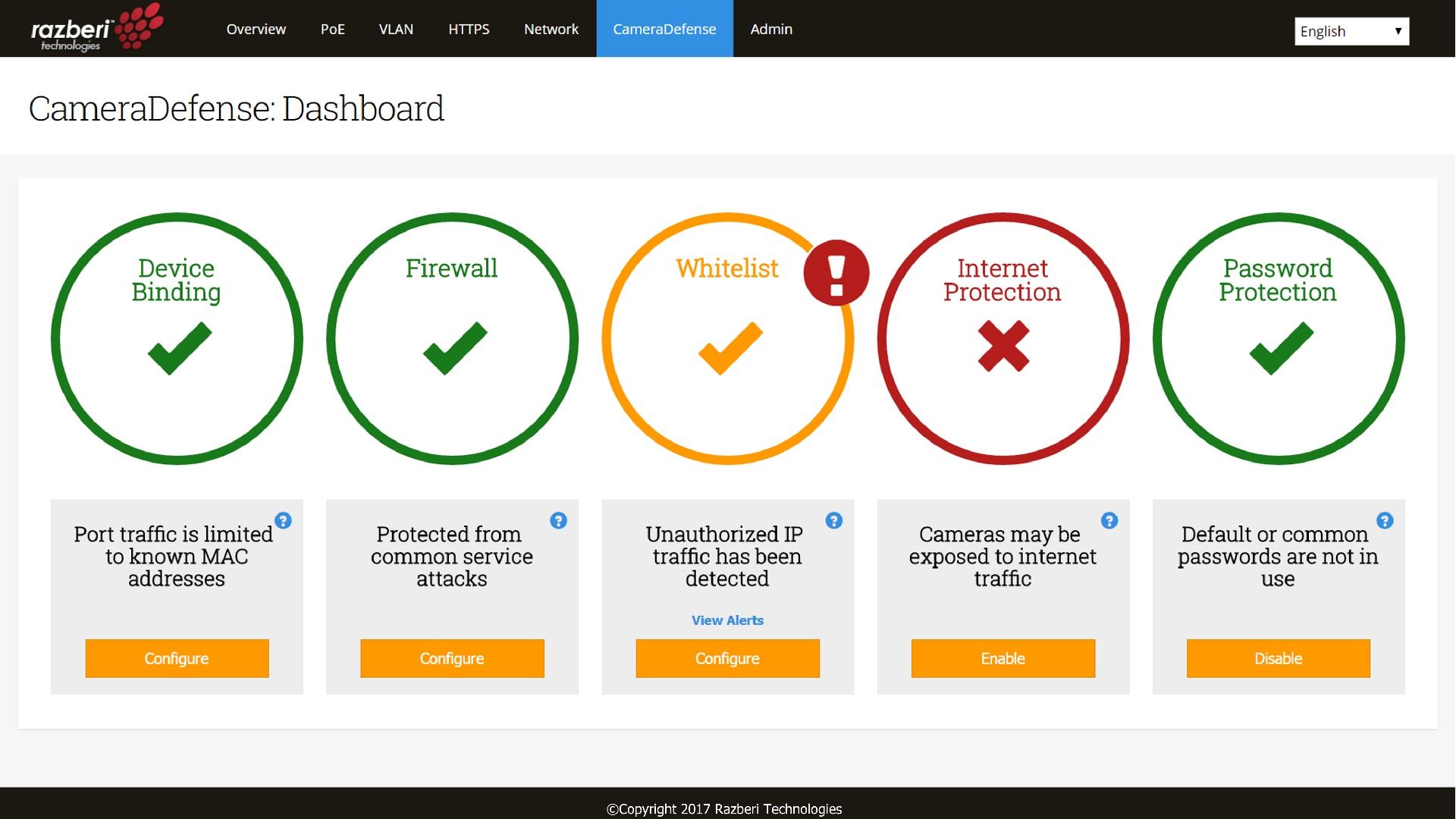Viewport: 1456px width, 819px height.
Task: Configure the Firewall settings
Action: coord(452,658)
